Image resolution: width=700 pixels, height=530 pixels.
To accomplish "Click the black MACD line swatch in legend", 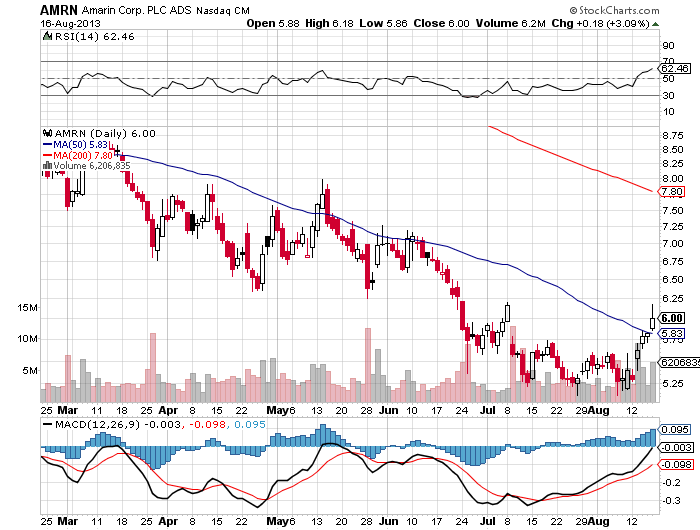I will pyautogui.click(x=47, y=424).
